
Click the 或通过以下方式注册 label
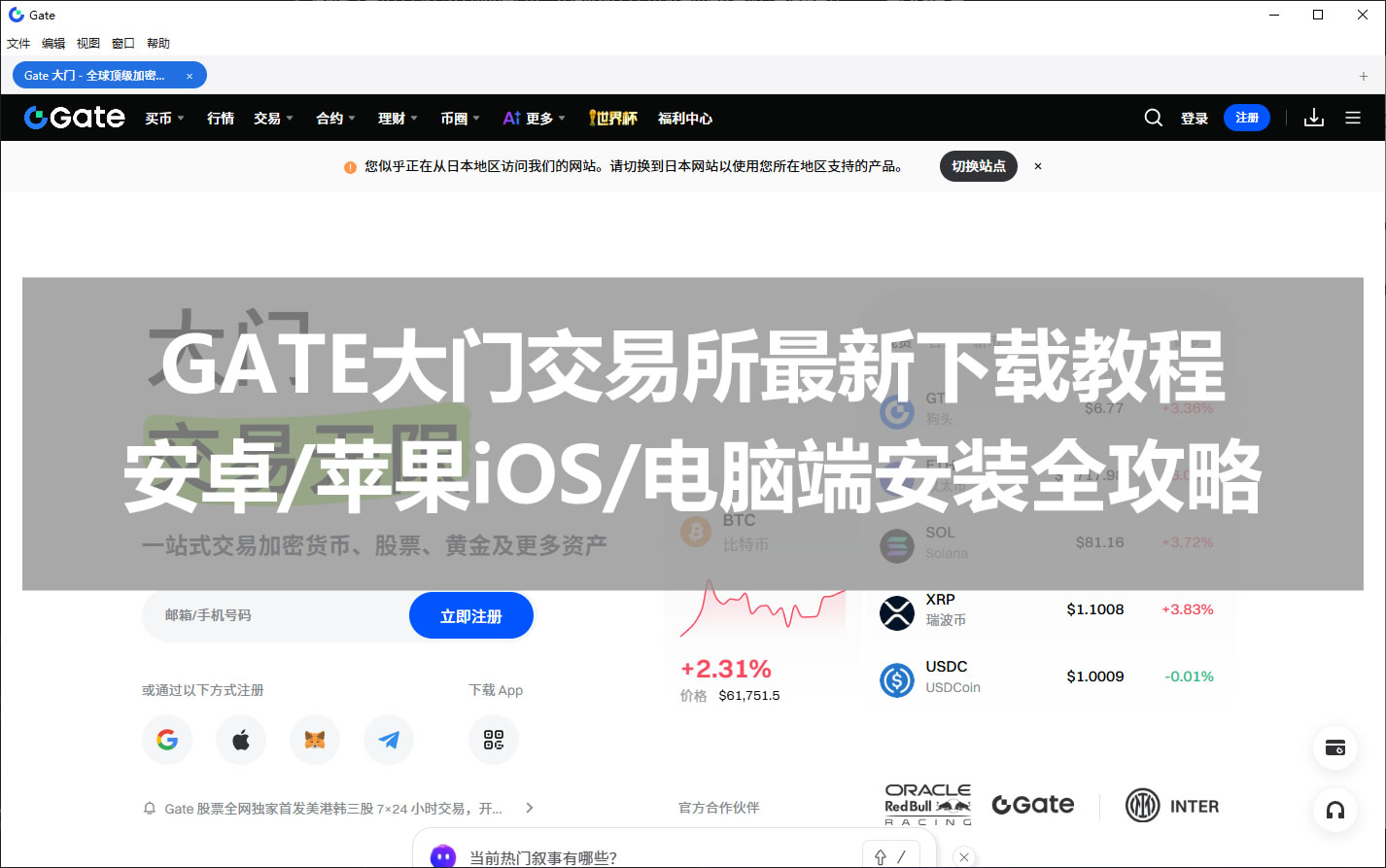click(203, 690)
